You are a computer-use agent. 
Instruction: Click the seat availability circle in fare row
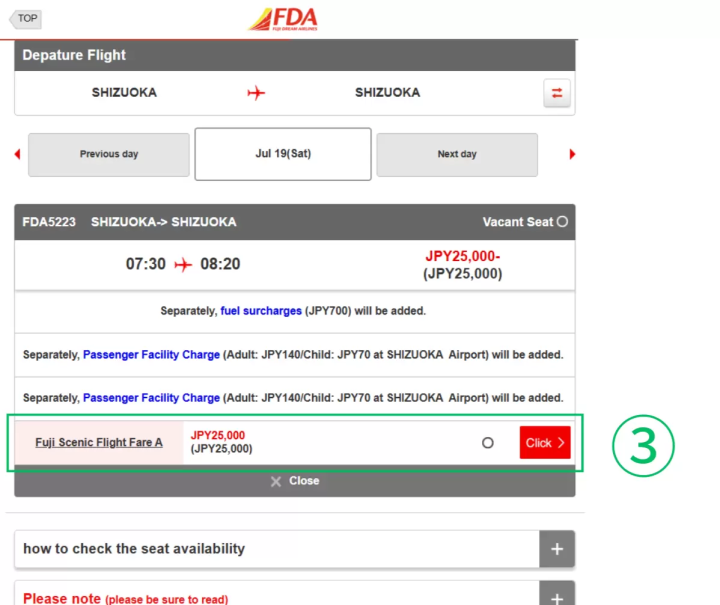[488, 442]
